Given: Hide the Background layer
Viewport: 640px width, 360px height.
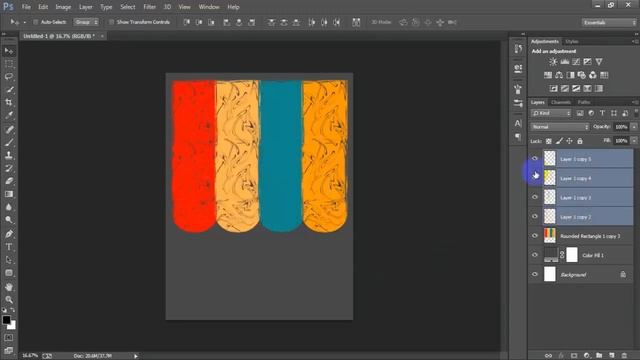Looking at the screenshot, I should [535, 274].
